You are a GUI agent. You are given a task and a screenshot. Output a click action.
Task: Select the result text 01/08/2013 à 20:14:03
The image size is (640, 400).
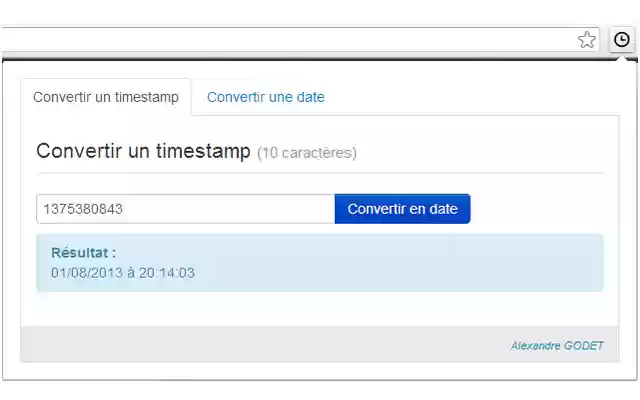(123, 273)
